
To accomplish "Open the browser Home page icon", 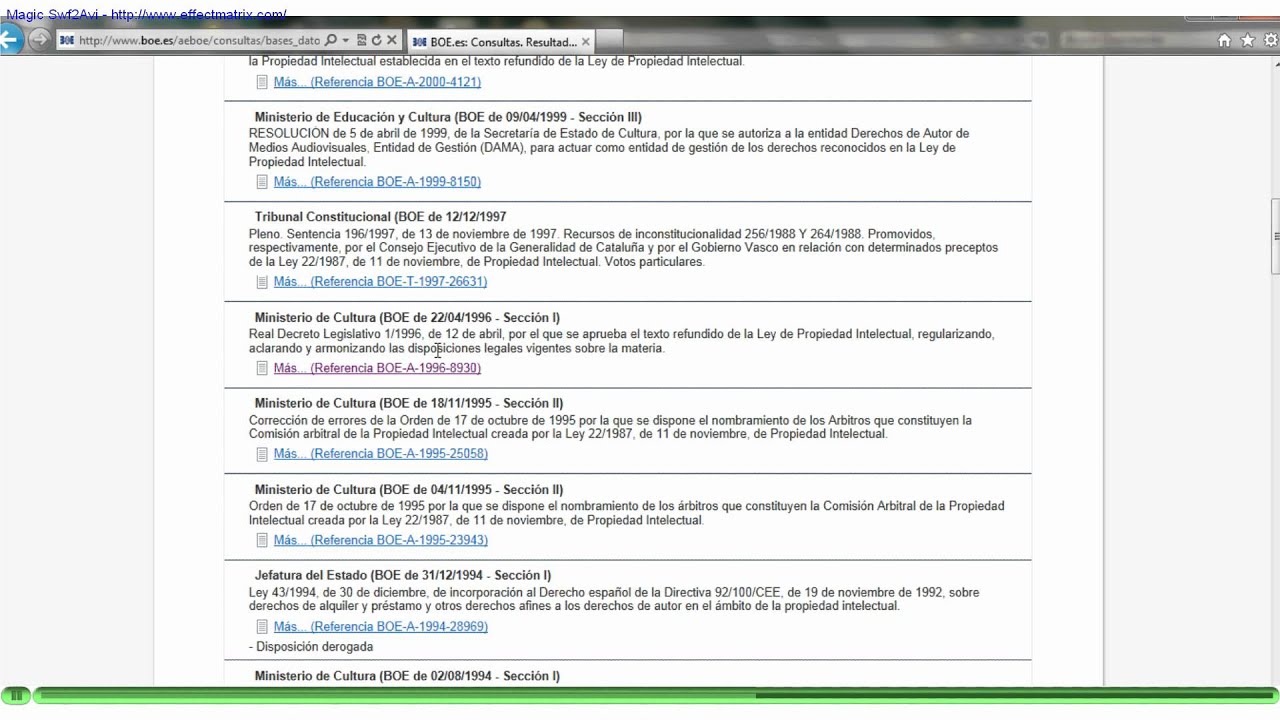I will pyautogui.click(x=1224, y=41).
